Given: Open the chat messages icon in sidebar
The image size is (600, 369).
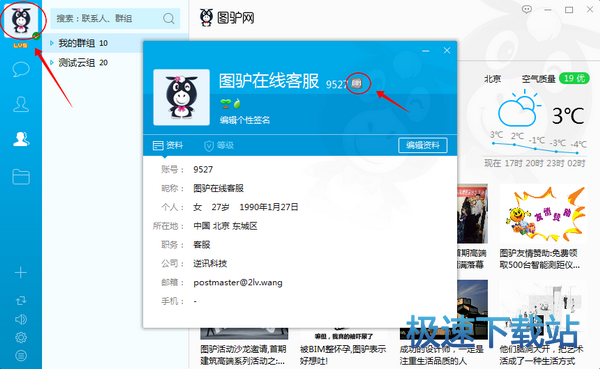Looking at the screenshot, I should click(x=21, y=69).
